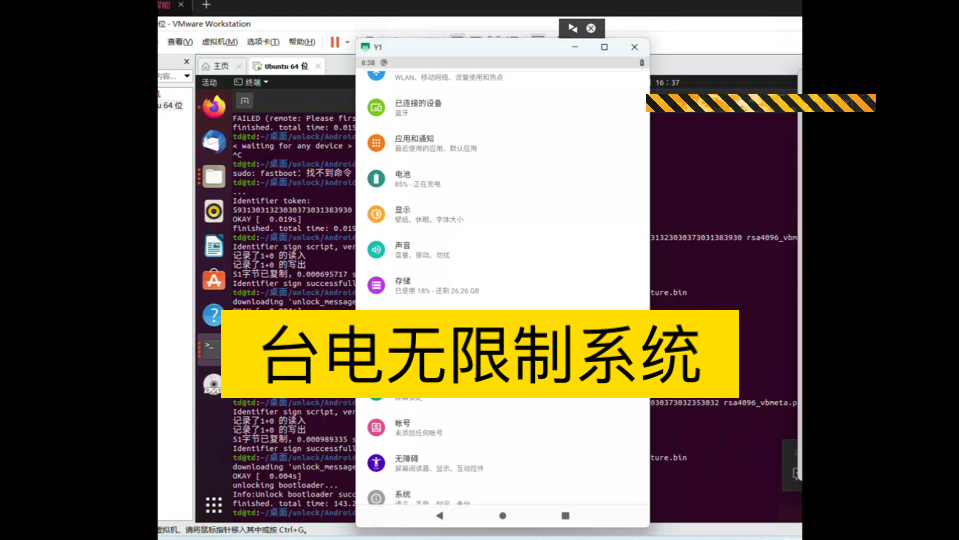Select the 电池 85% 正在充电 text
The width and height of the screenshot is (959, 540).
point(418,179)
